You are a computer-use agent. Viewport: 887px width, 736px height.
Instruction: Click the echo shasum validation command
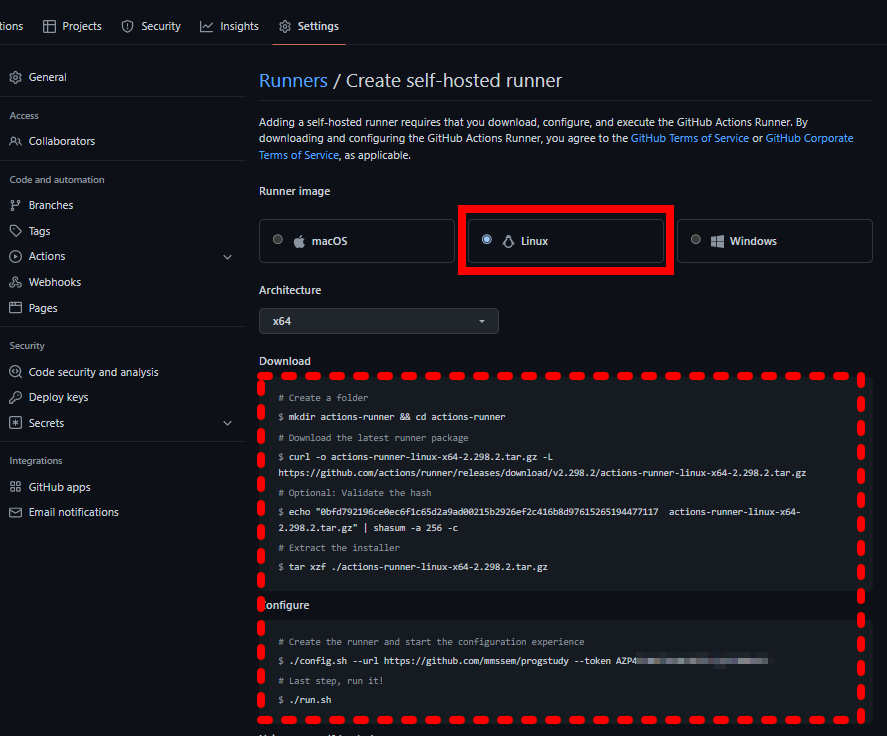(539, 520)
